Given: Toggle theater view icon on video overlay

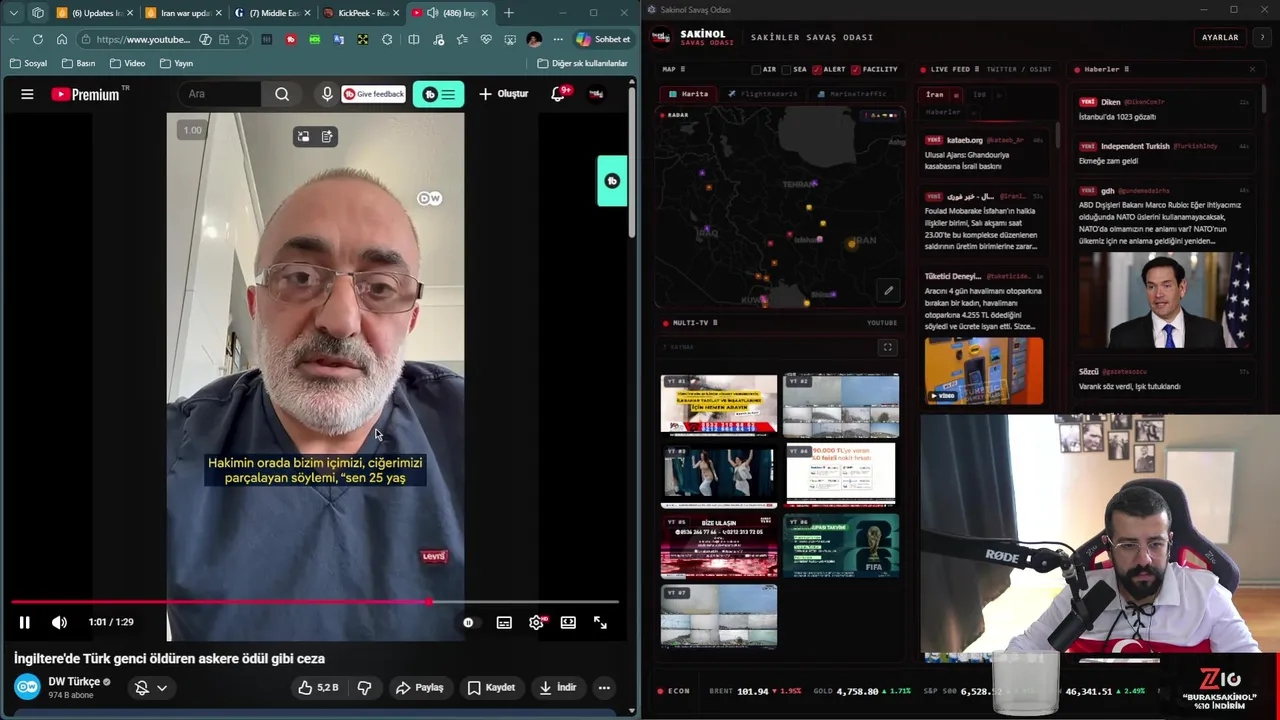Looking at the screenshot, I should coord(303,136).
